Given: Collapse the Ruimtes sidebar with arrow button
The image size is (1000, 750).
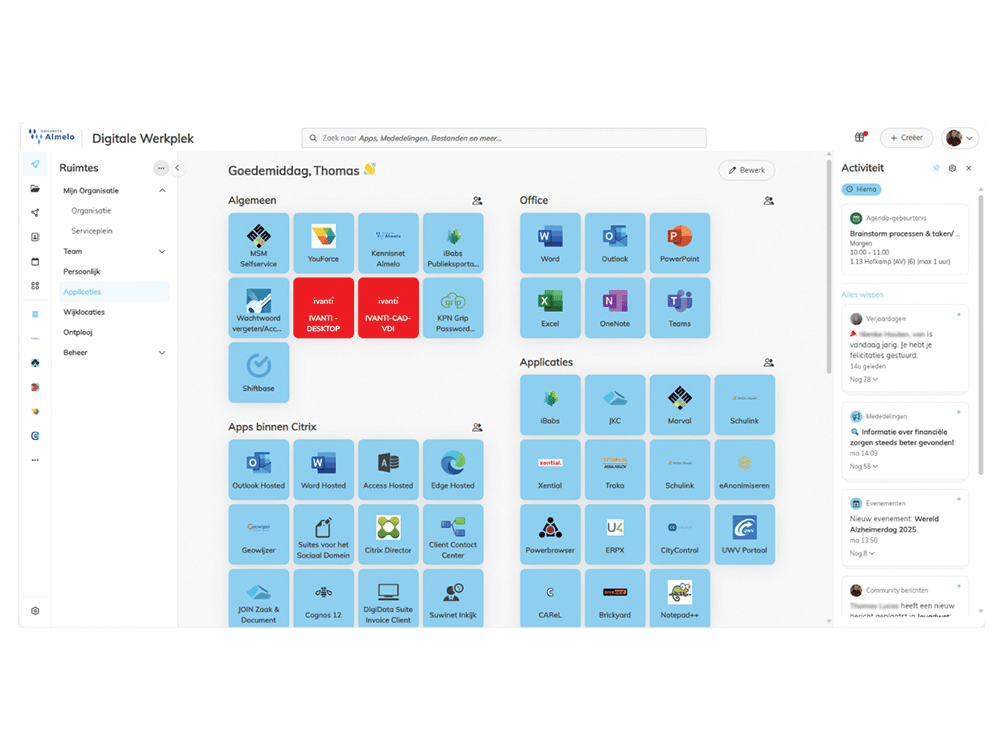Looking at the screenshot, I should [x=177, y=168].
